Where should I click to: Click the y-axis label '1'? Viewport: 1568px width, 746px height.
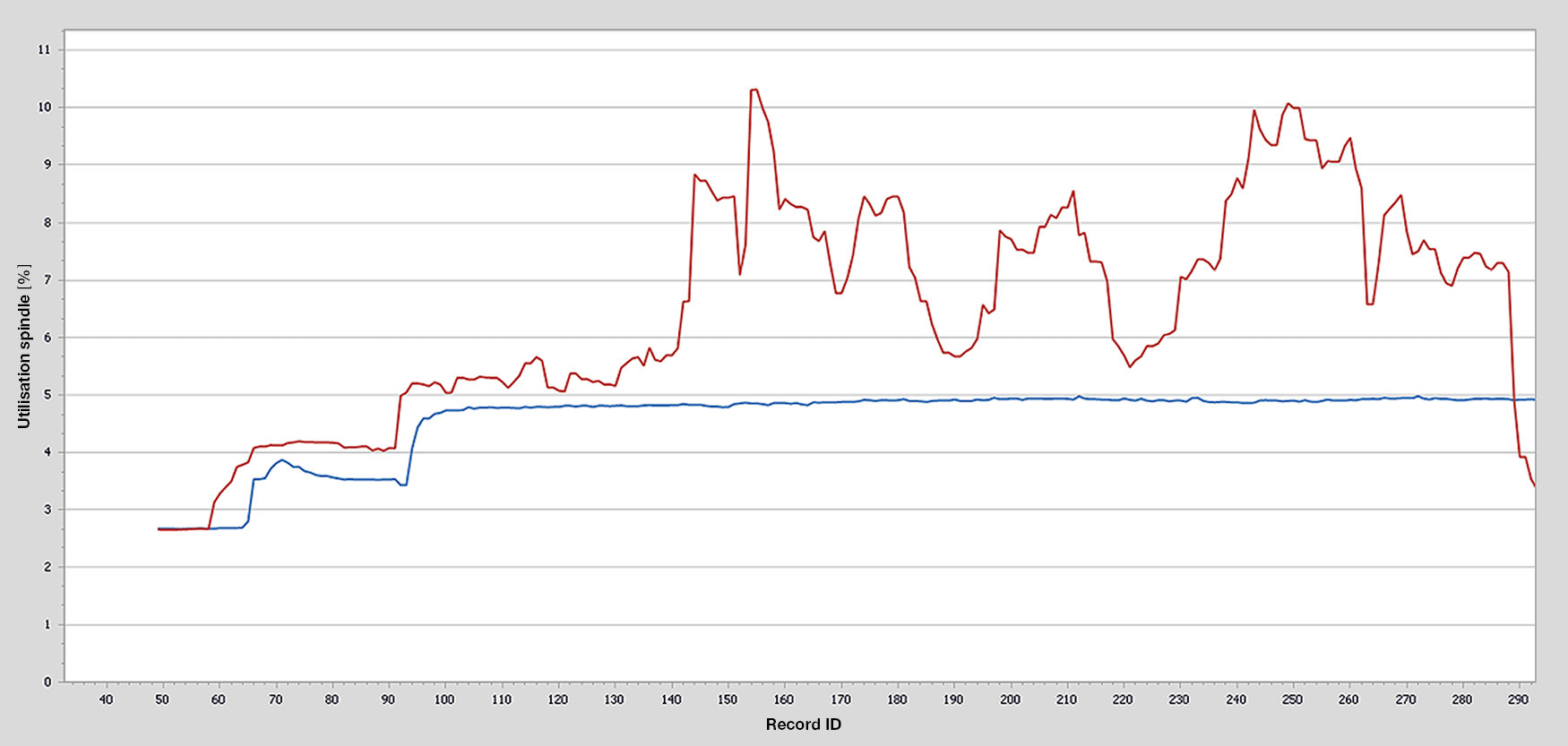pyautogui.click(x=47, y=625)
